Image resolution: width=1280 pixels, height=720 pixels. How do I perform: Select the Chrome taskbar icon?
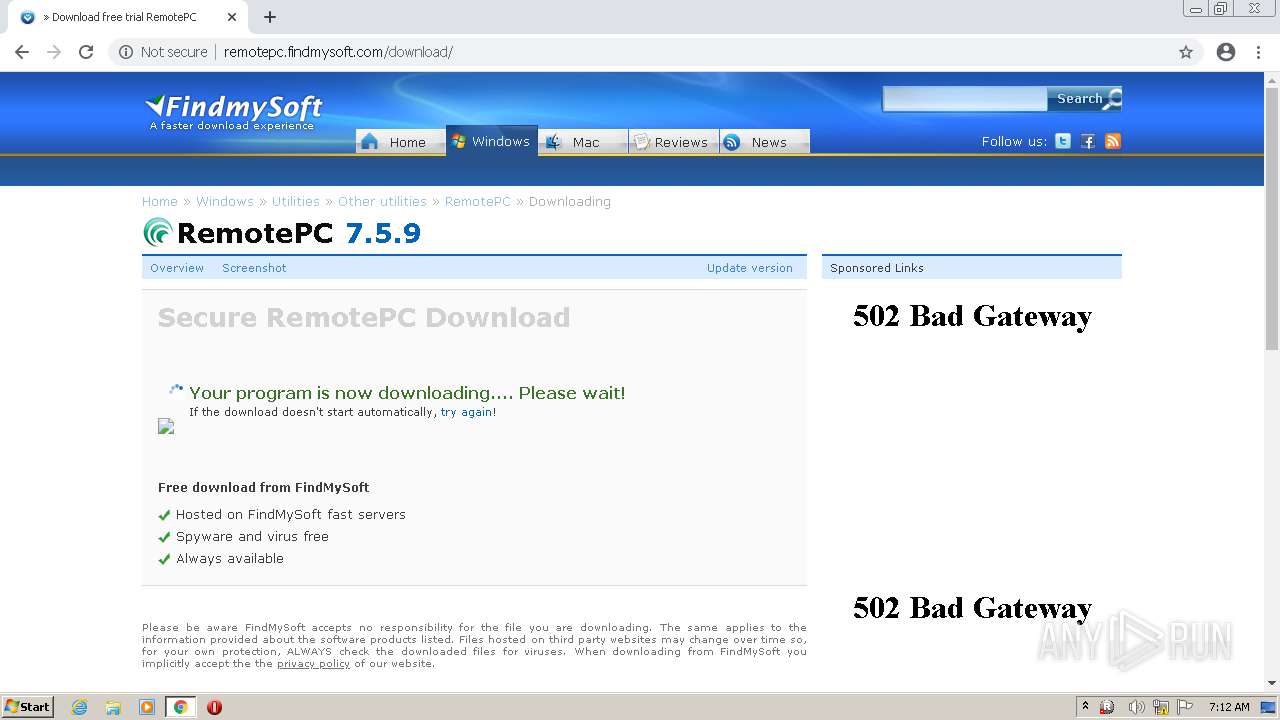[x=180, y=707]
